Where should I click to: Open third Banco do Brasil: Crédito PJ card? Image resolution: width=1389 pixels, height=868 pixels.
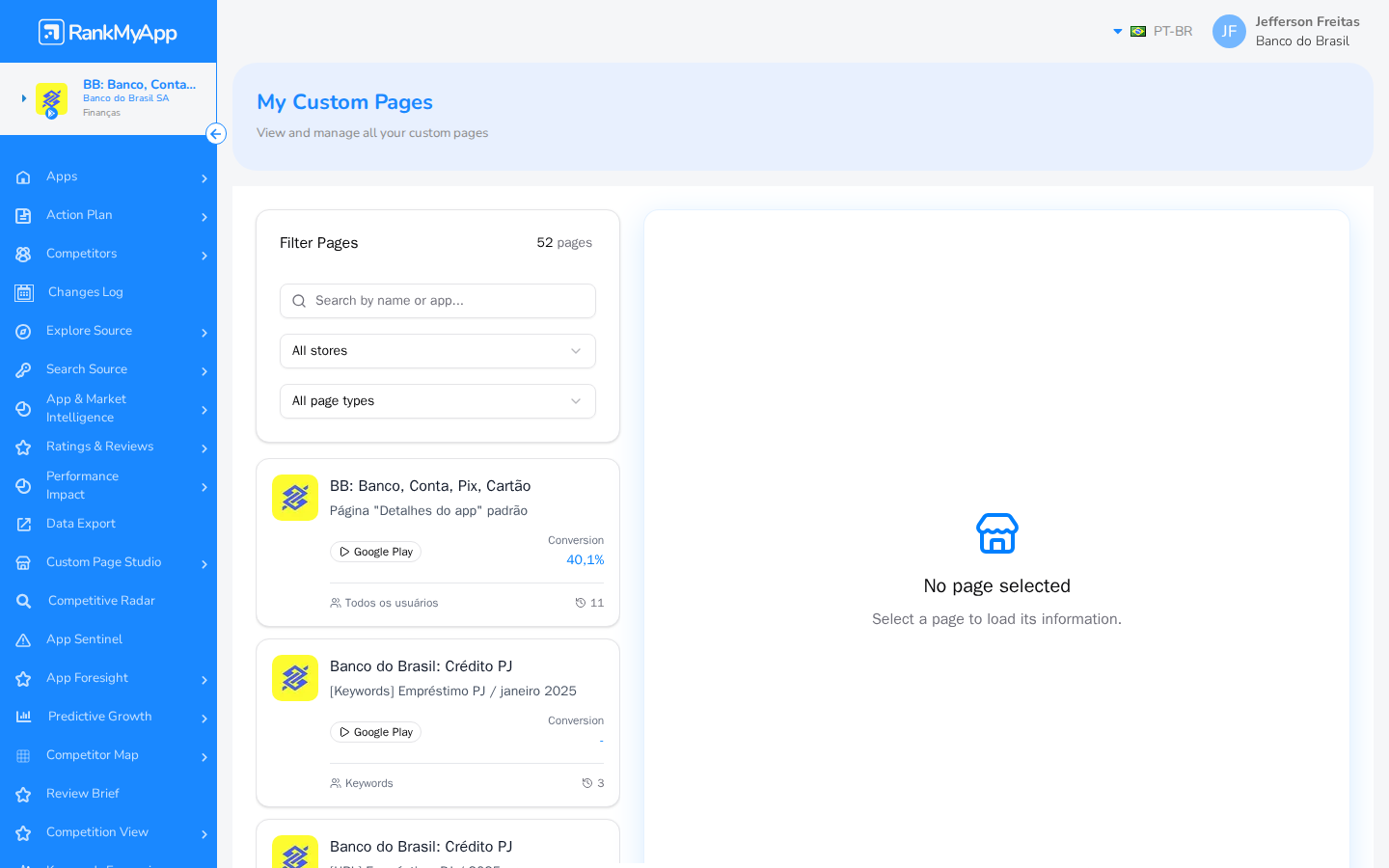438,842
